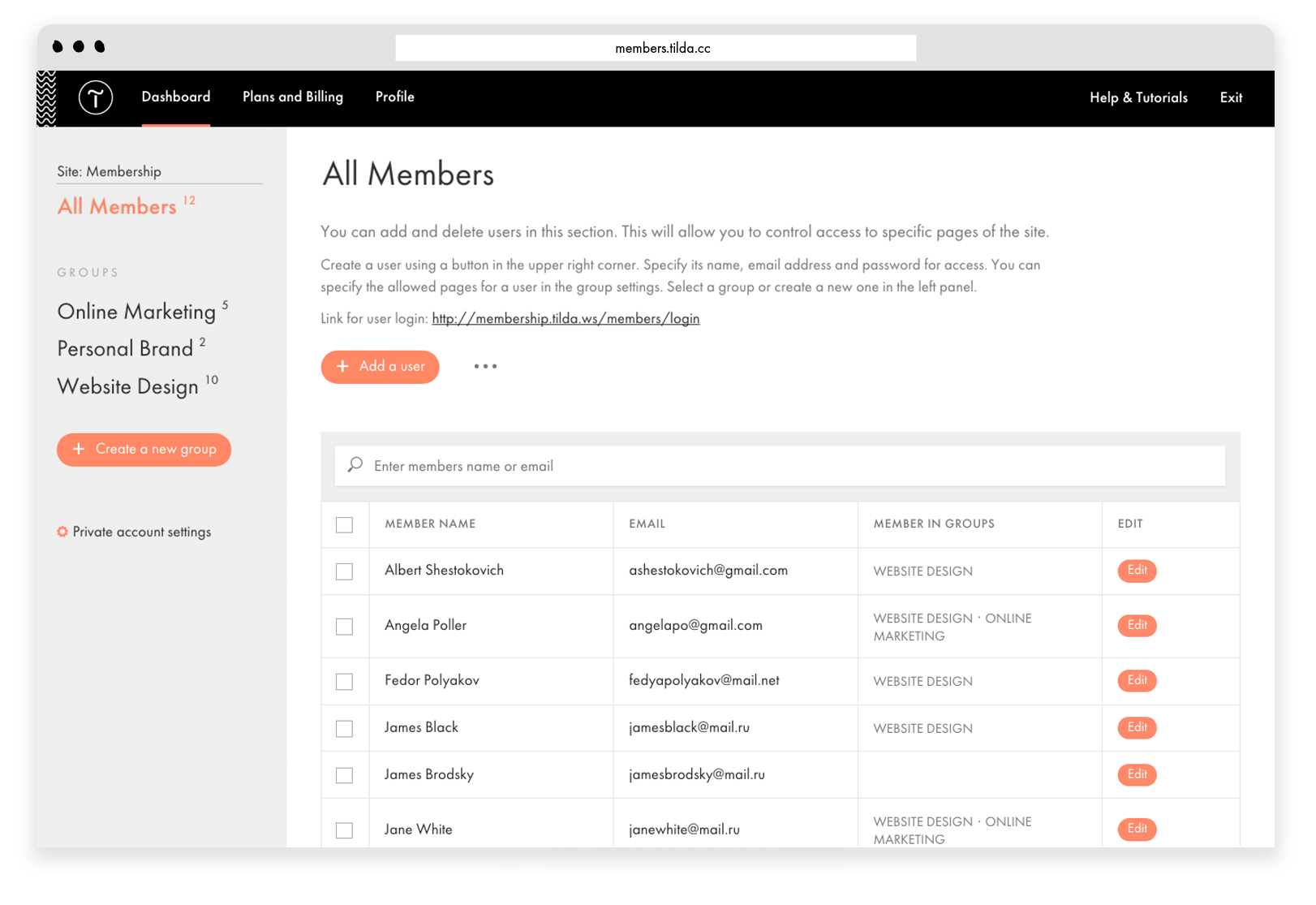Click the plus icon on Add a user
This screenshot has height=905, width=1316.
pyautogui.click(x=343, y=366)
